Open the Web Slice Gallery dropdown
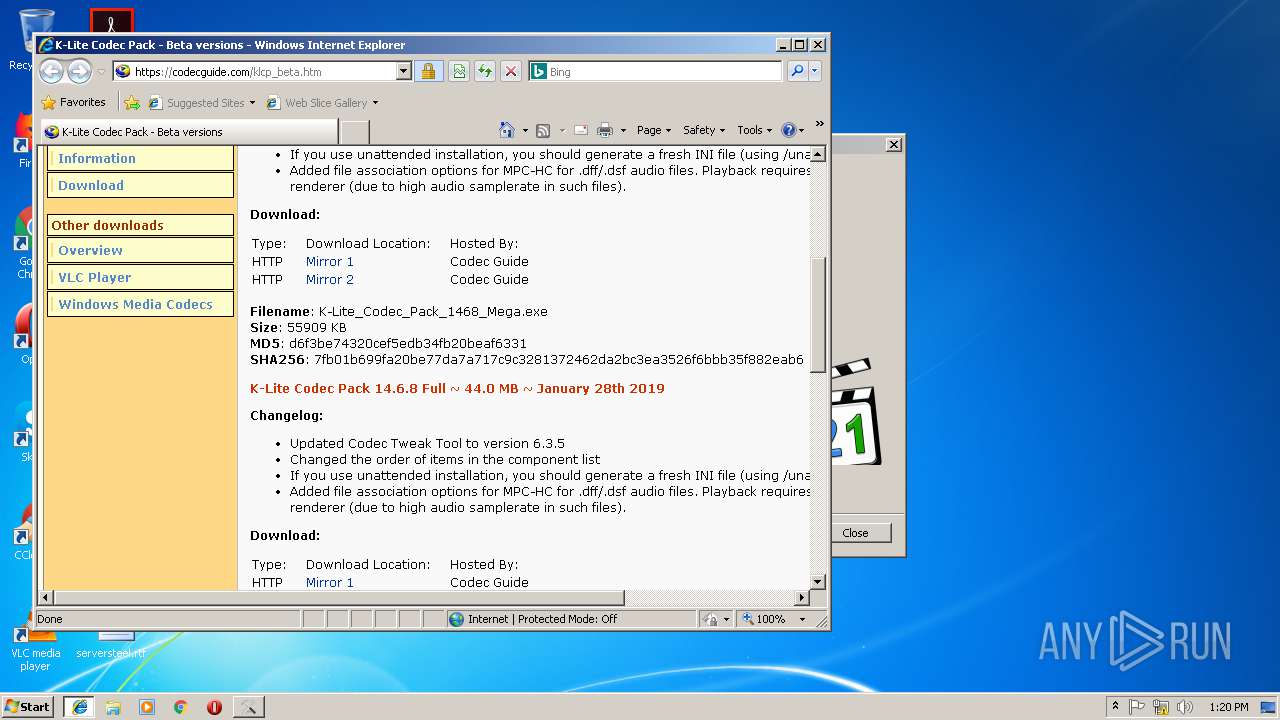The height and width of the screenshot is (720, 1280). point(322,102)
